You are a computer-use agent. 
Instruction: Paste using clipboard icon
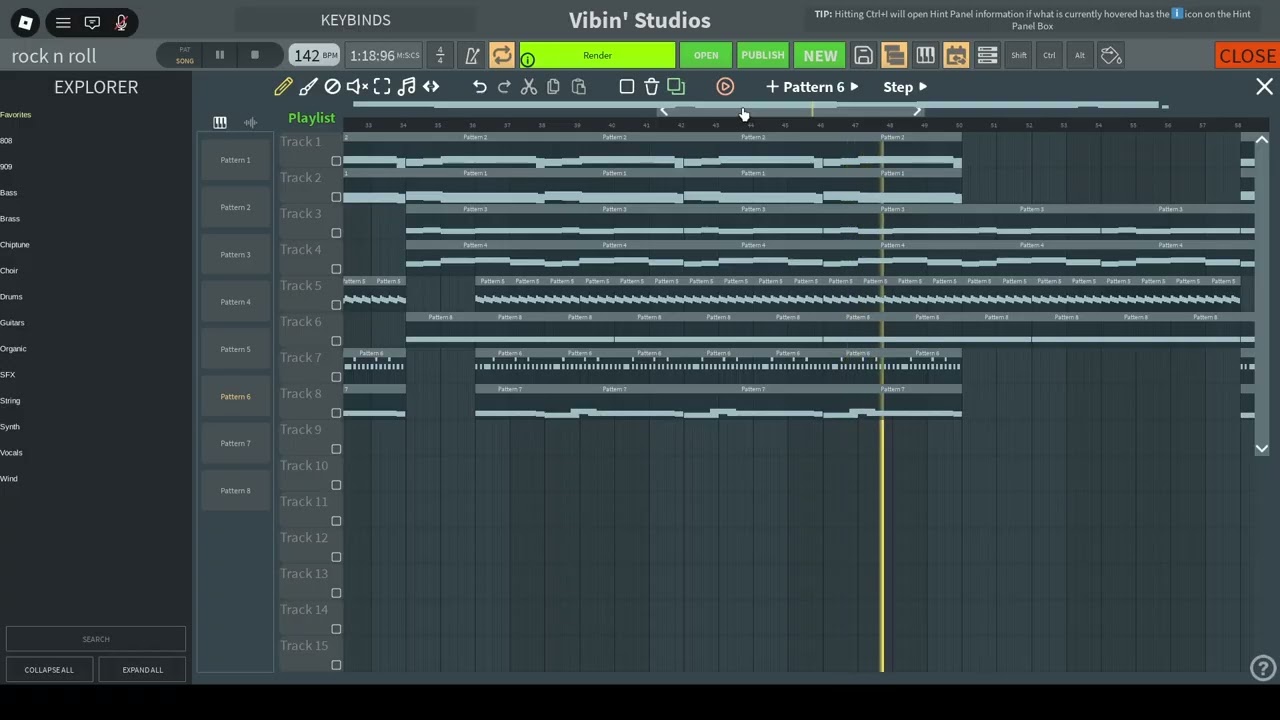pyautogui.click(x=578, y=87)
